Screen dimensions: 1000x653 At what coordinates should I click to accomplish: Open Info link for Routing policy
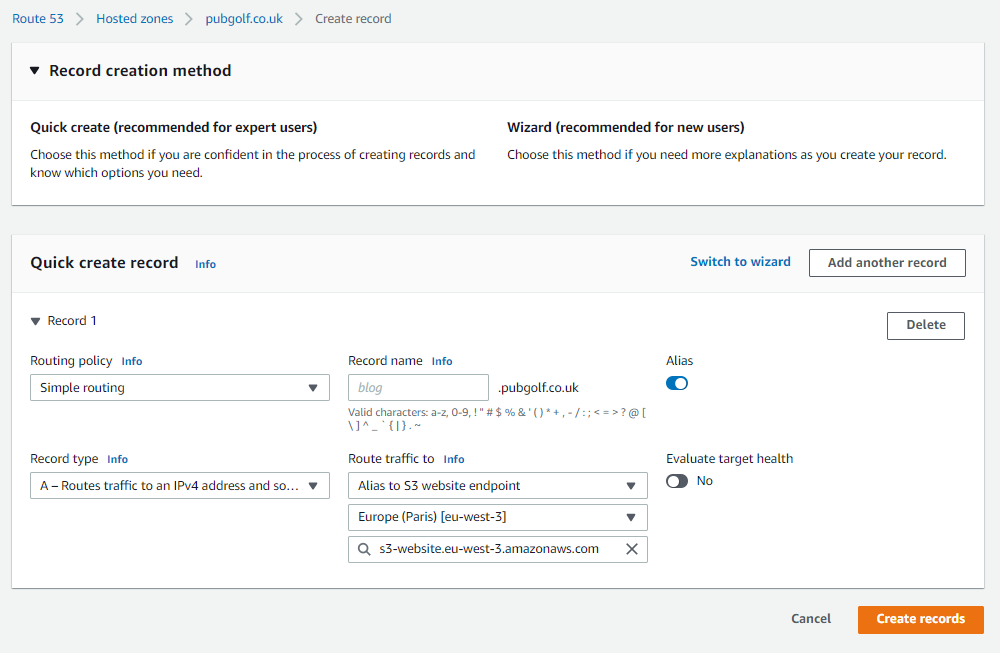pos(132,361)
